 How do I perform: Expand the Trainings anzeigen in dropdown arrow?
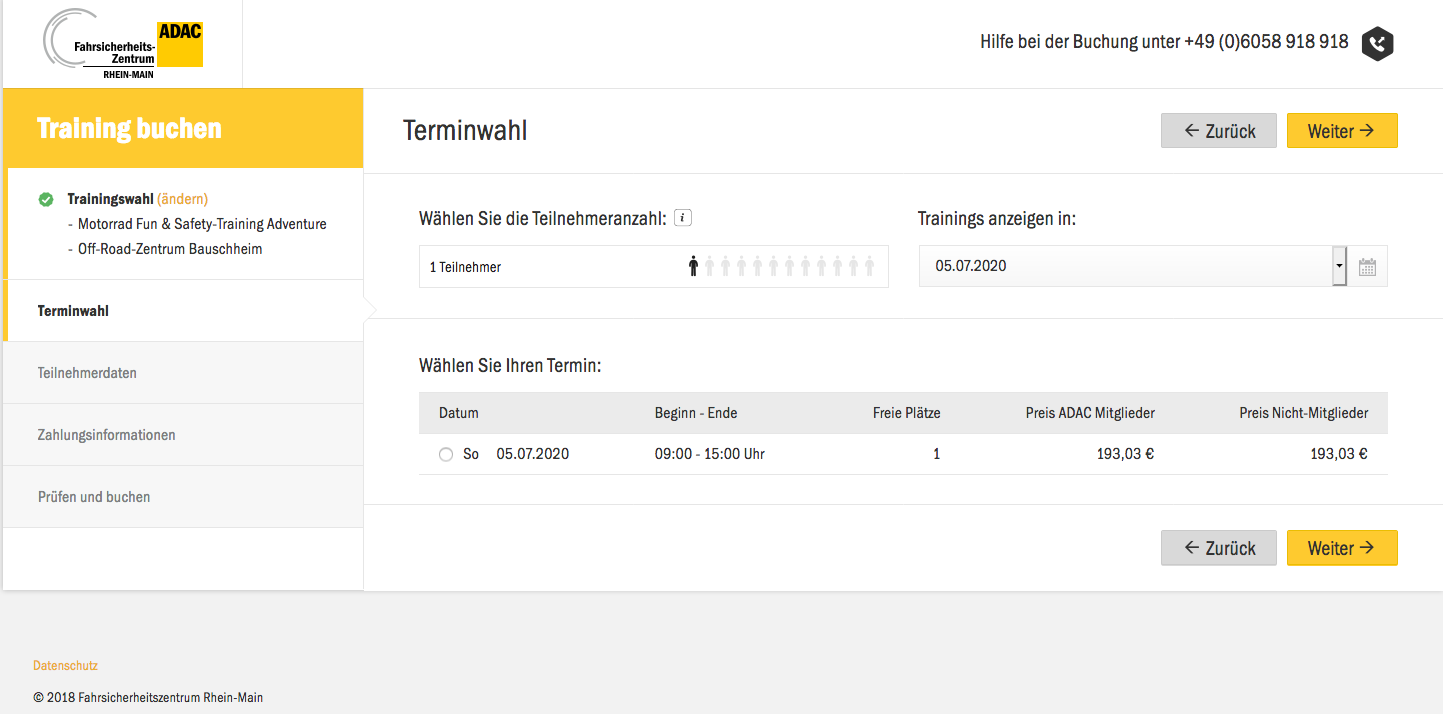tap(1339, 267)
